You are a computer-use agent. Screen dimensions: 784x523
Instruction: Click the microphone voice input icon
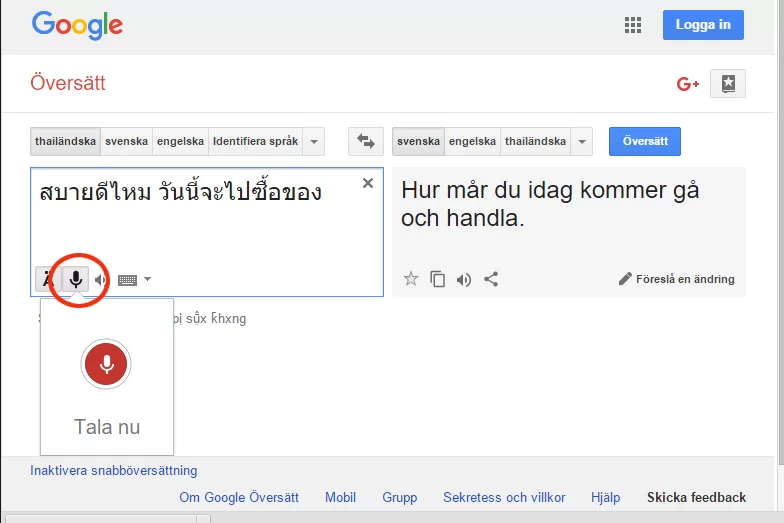(76, 279)
